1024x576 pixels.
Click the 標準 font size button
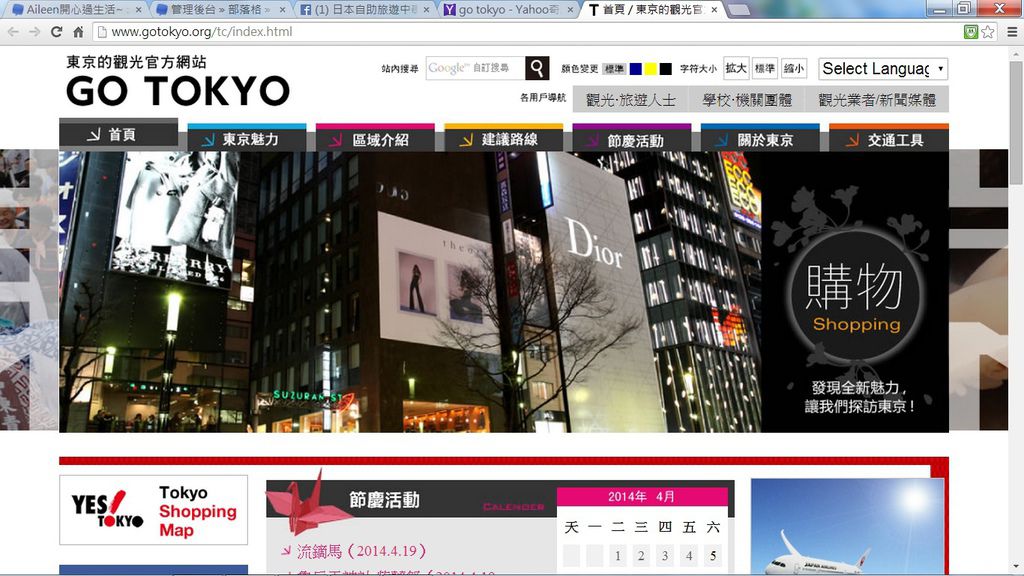coord(765,68)
